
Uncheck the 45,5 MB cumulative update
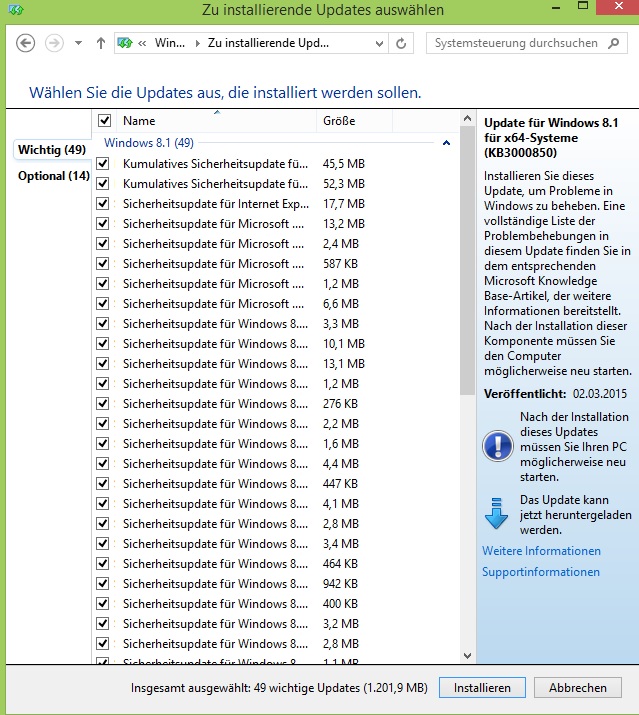[x=103, y=164]
